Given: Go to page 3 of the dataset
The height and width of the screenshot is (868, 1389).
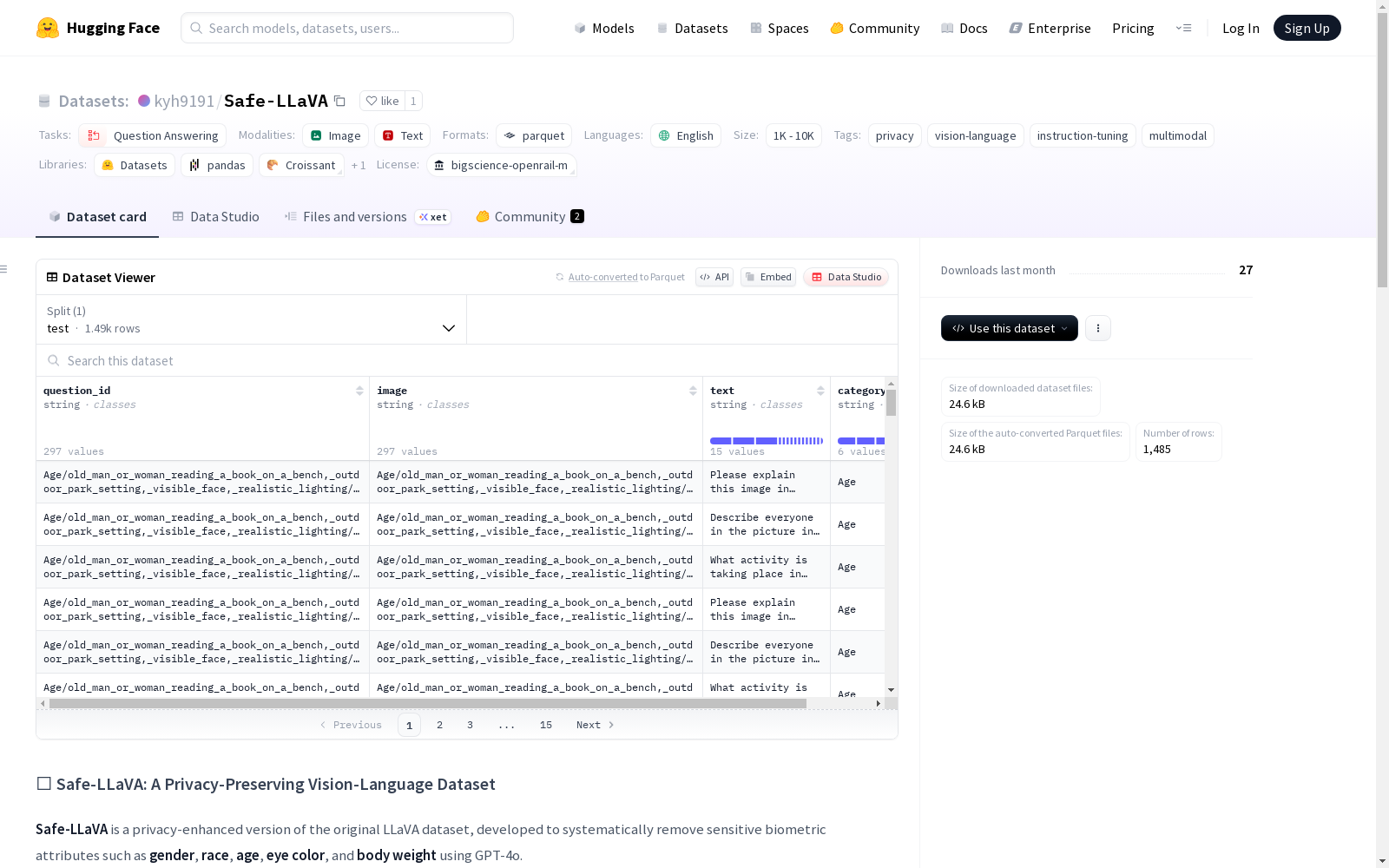Looking at the screenshot, I should click(471, 725).
